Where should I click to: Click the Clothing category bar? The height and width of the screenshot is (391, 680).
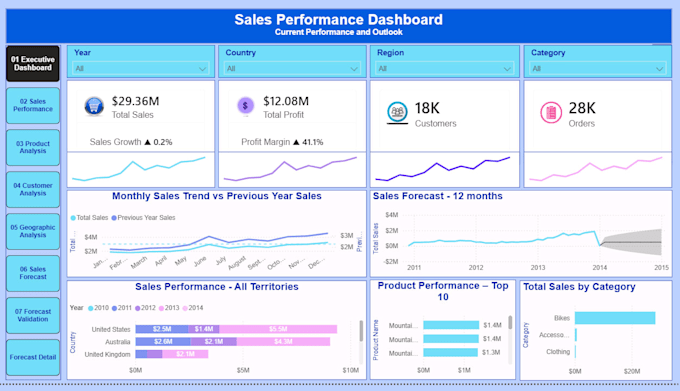tap(575, 352)
